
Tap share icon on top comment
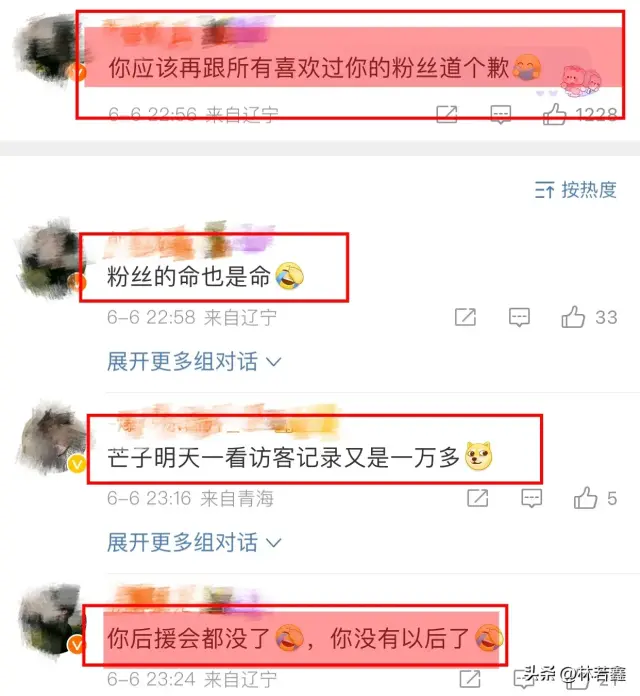447,114
